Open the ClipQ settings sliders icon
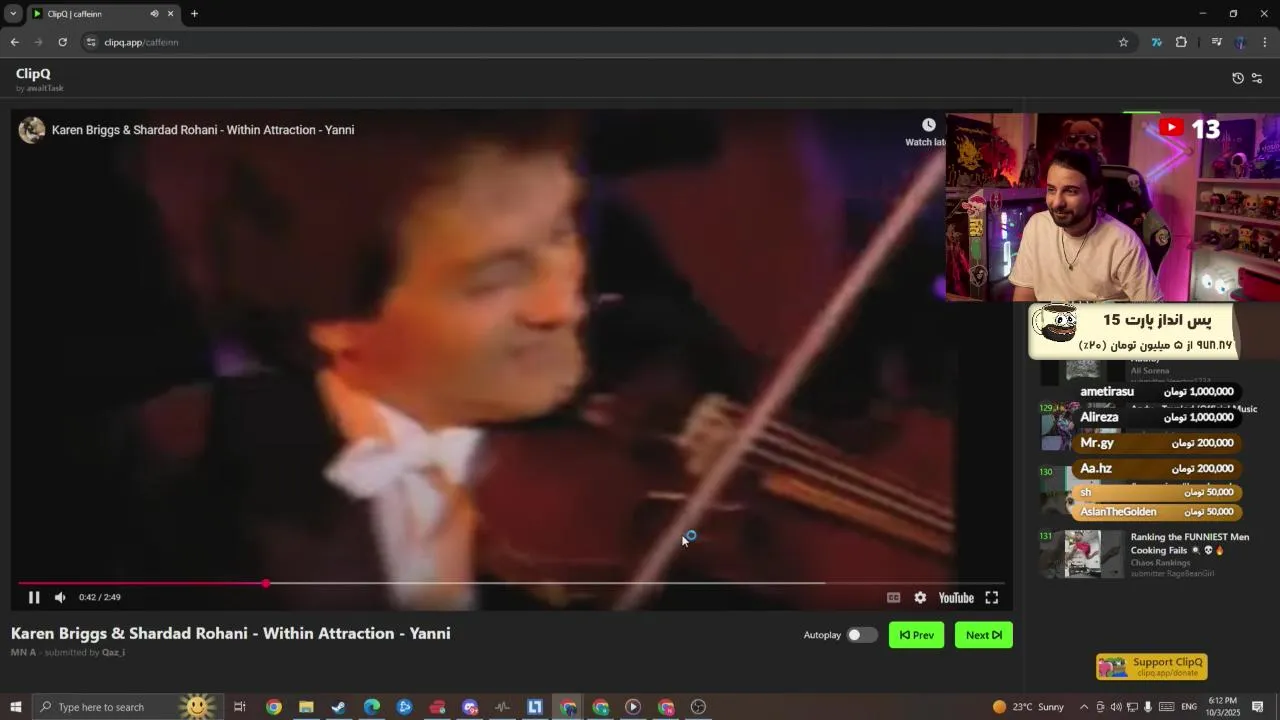1280x720 pixels. [x=1257, y=78]
